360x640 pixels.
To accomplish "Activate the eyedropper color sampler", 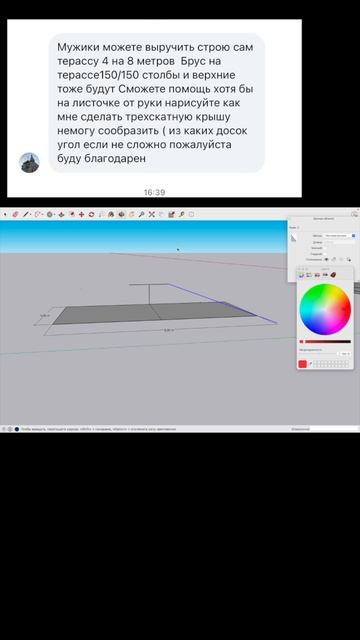I will [x=311, y=364].
